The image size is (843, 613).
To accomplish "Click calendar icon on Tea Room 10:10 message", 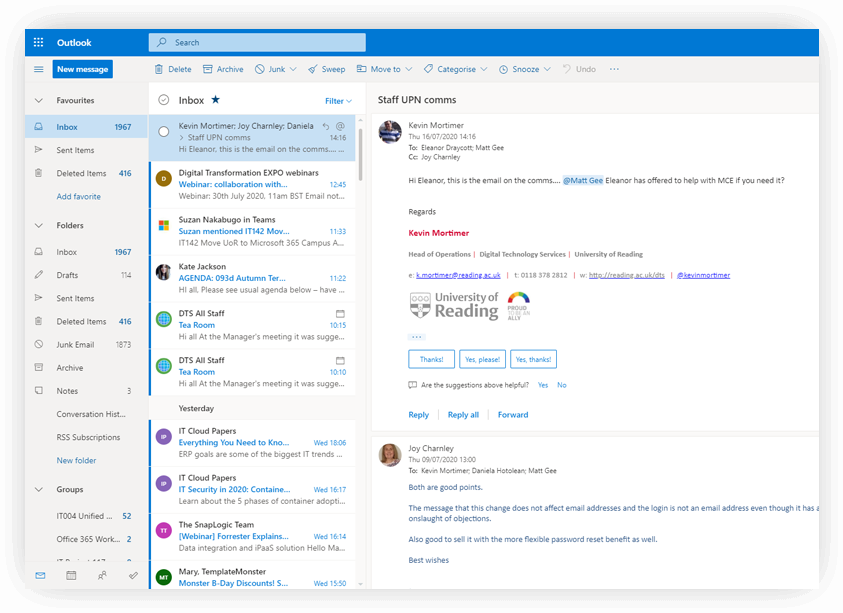I will point(340,360).
